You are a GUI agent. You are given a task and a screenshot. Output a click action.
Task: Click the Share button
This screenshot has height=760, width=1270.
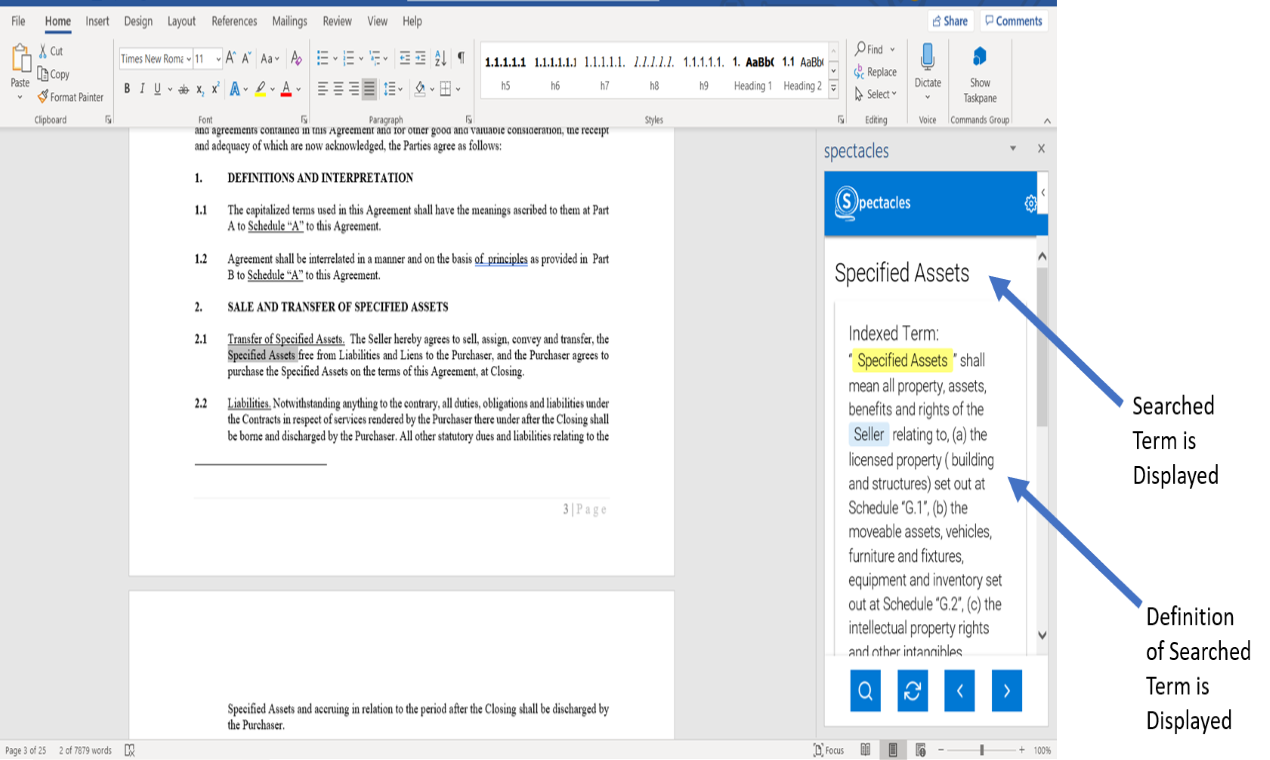[950, 21]
